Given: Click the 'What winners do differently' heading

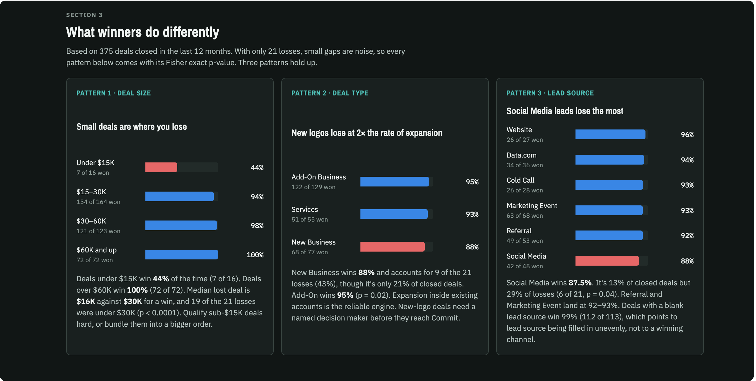Looking at the screenshot, I should pyautogui.click(x=143, y=32).
